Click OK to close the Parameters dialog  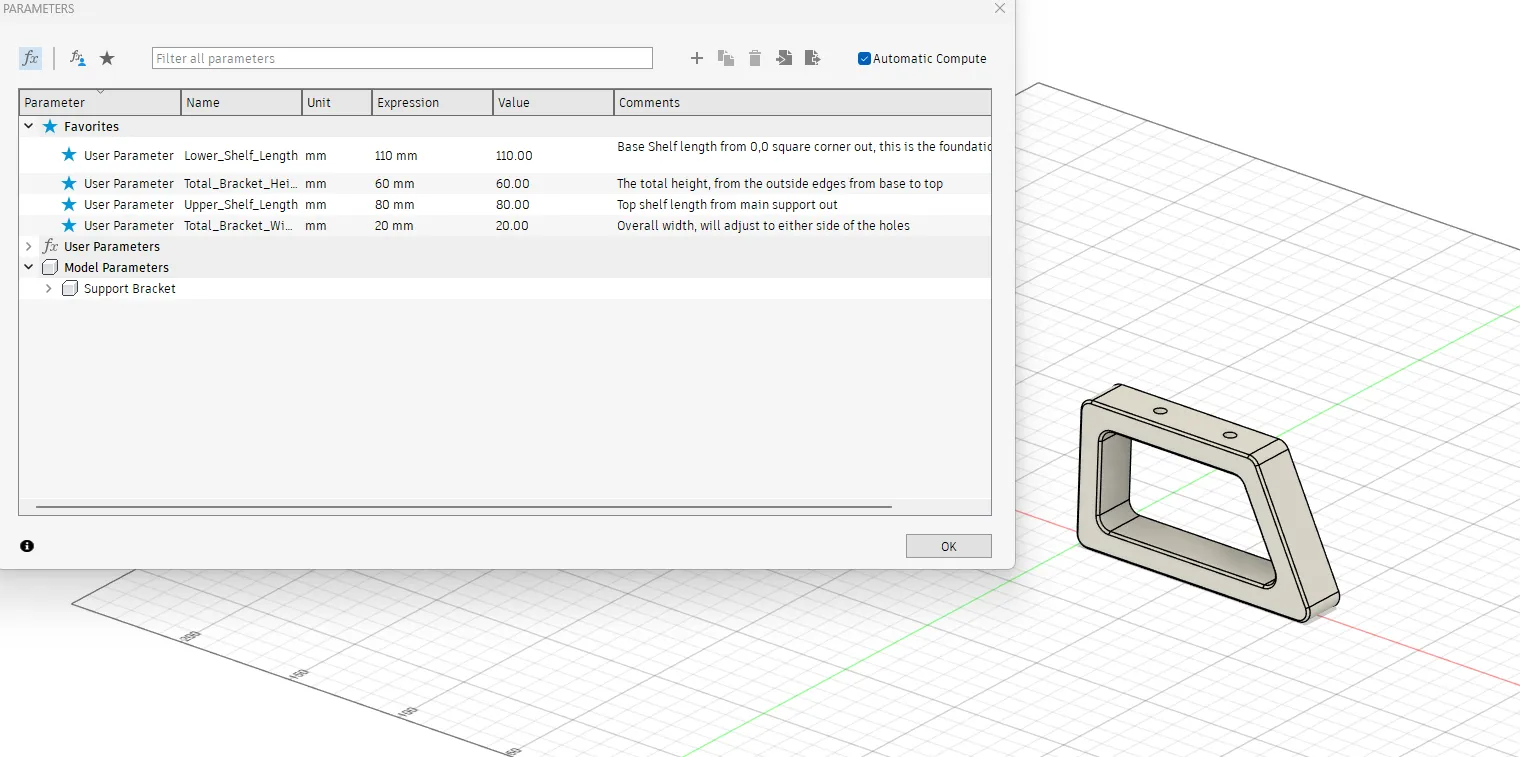pyautogui.click(x=949, y=546)
